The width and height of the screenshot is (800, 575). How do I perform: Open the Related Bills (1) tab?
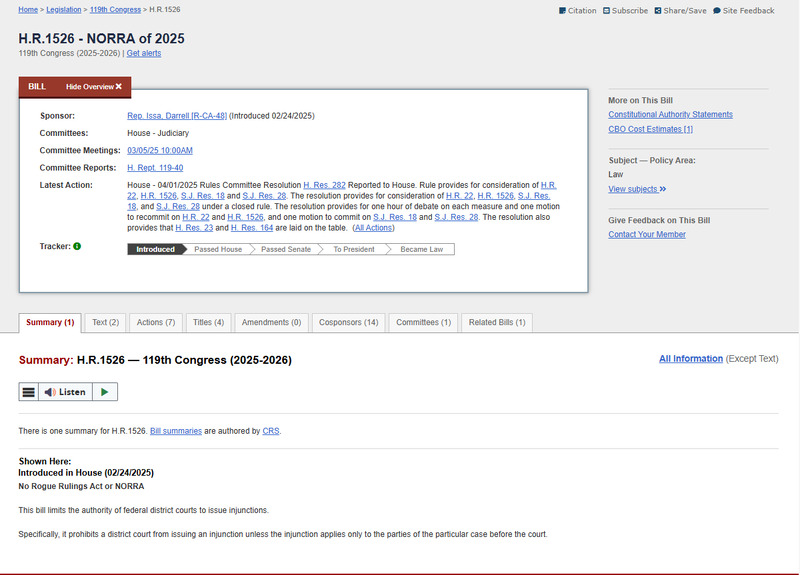pos(497,323)
